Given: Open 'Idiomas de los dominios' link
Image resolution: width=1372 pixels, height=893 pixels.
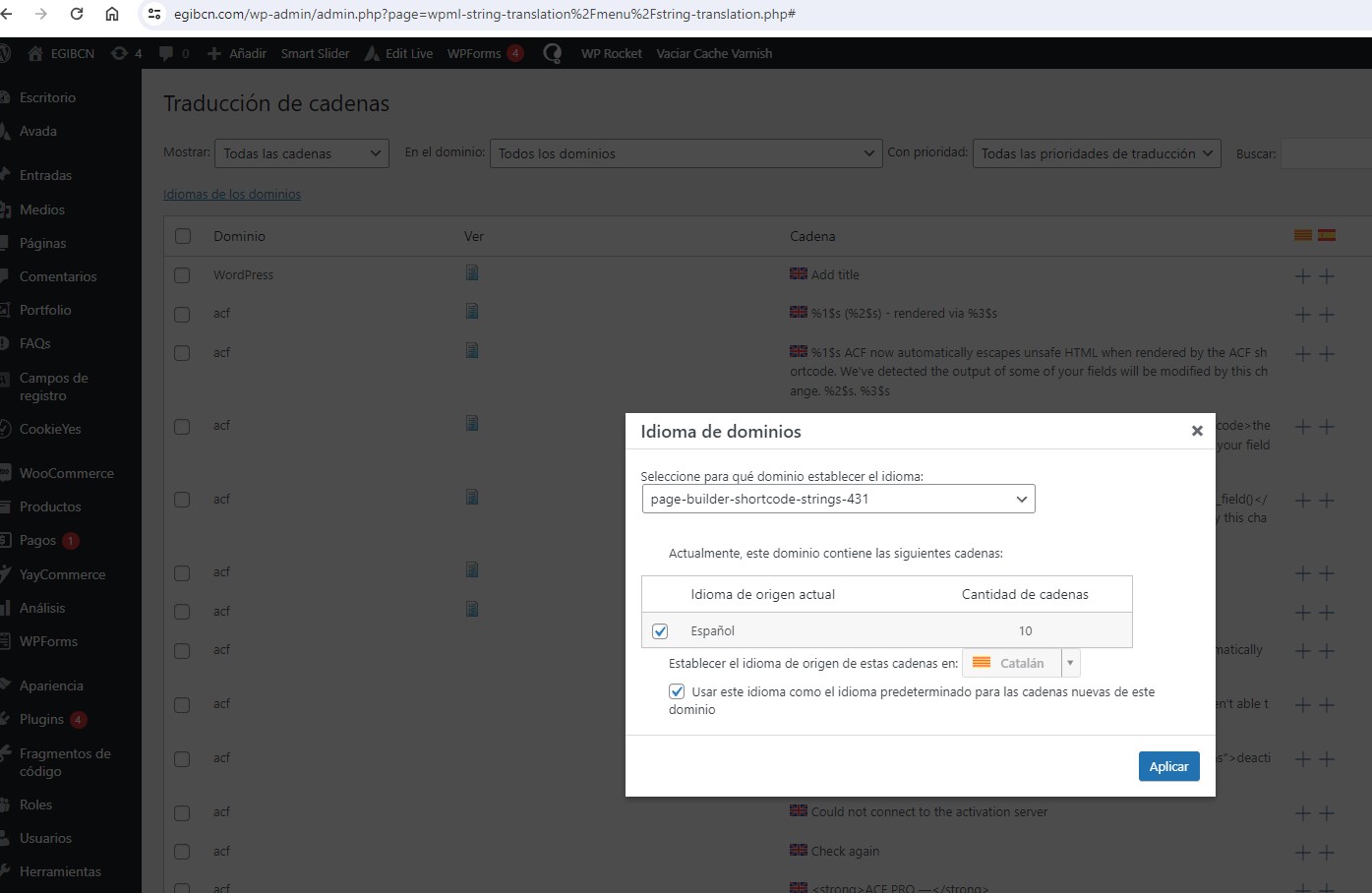Looking at the screenshot, I should (232, 195).
